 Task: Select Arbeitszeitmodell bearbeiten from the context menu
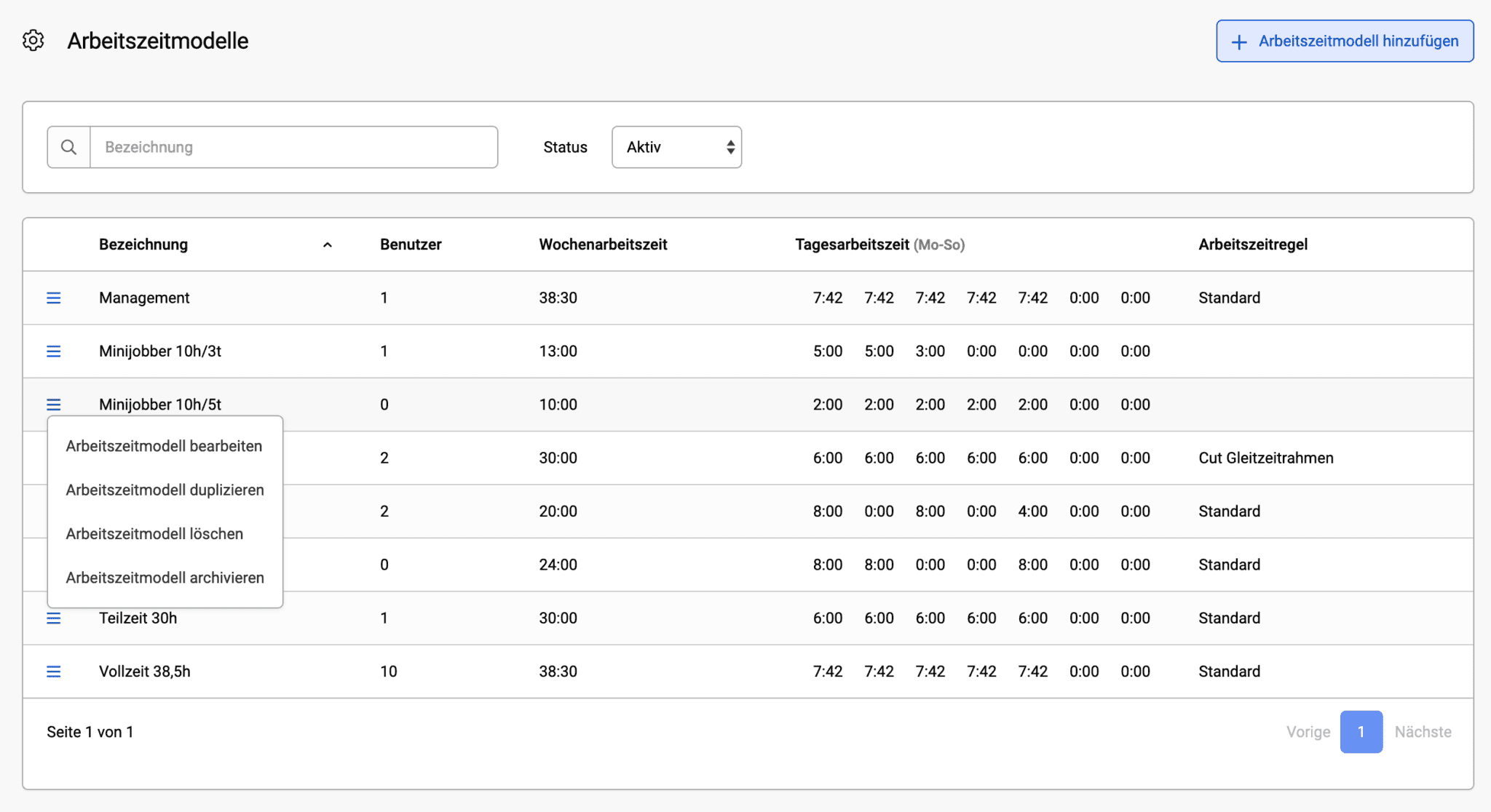pos(164,446)
